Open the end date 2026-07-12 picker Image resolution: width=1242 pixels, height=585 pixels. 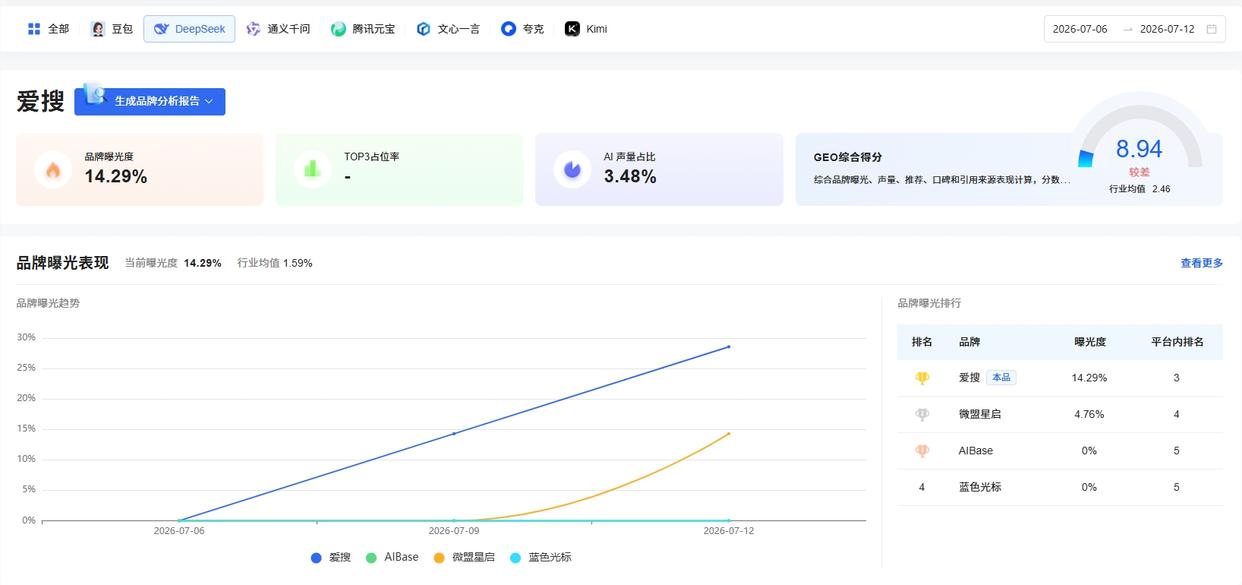(1167, 29)
